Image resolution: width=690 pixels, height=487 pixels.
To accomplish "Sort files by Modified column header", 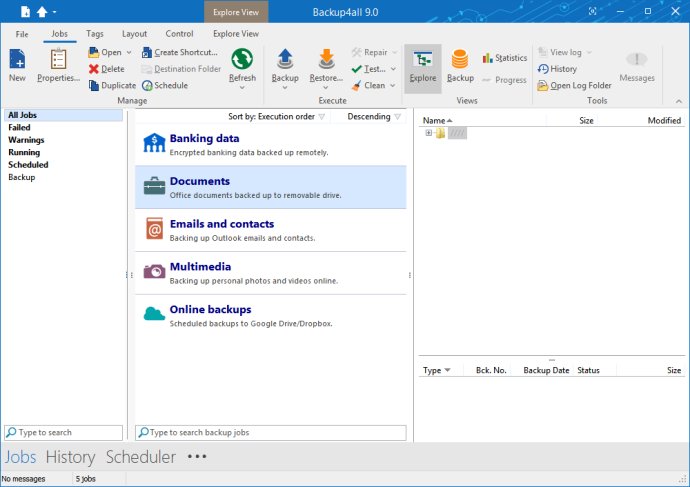I will tap(664, 121).
